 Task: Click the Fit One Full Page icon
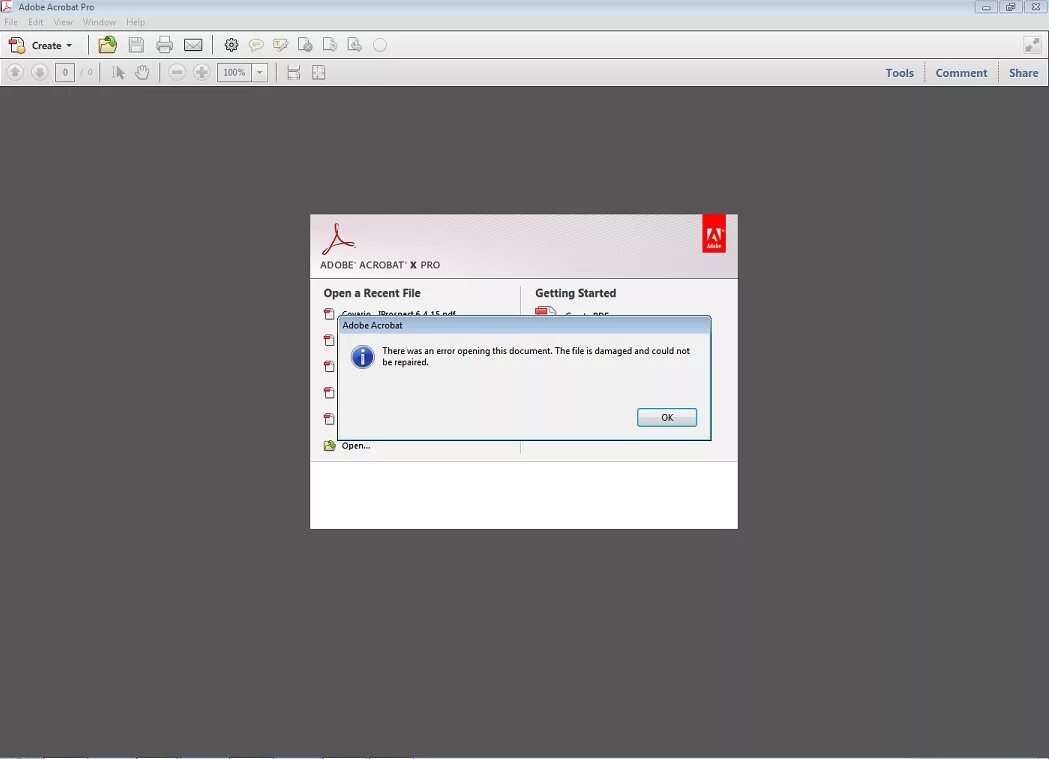(318, 72)
